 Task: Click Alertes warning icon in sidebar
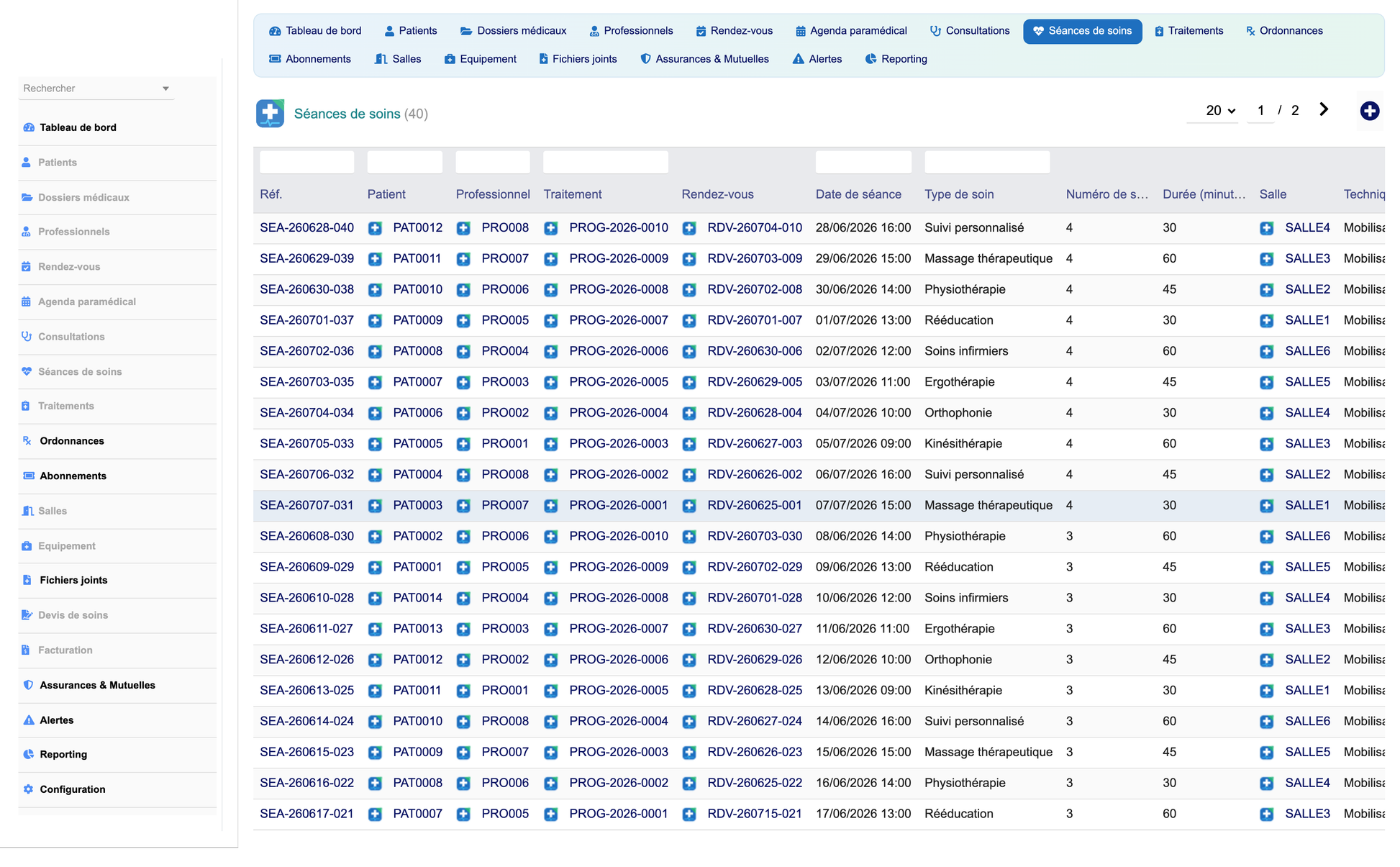point(29,720)
